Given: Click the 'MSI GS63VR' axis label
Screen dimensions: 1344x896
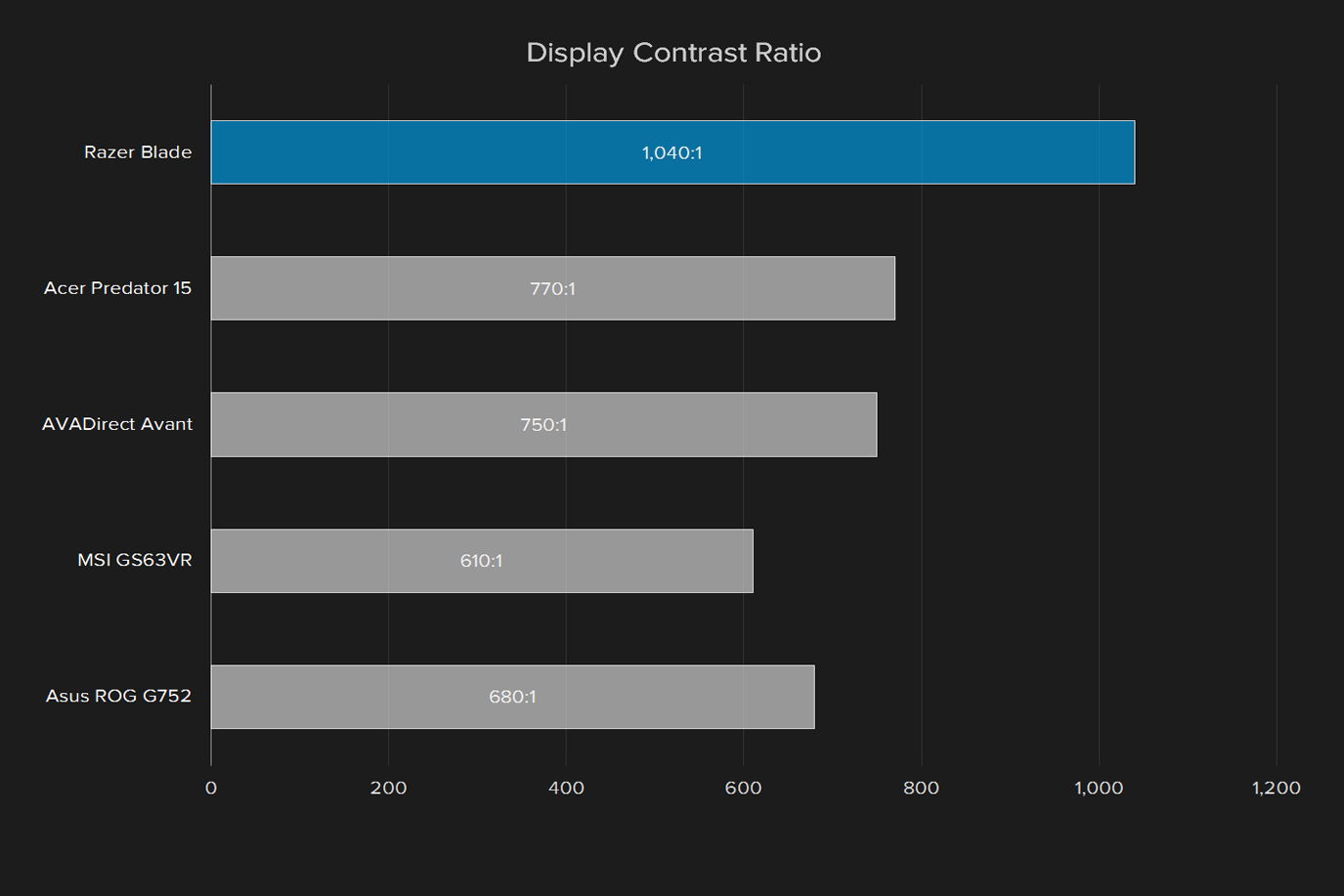Looking at the screenshot, I should coord(135,560).
